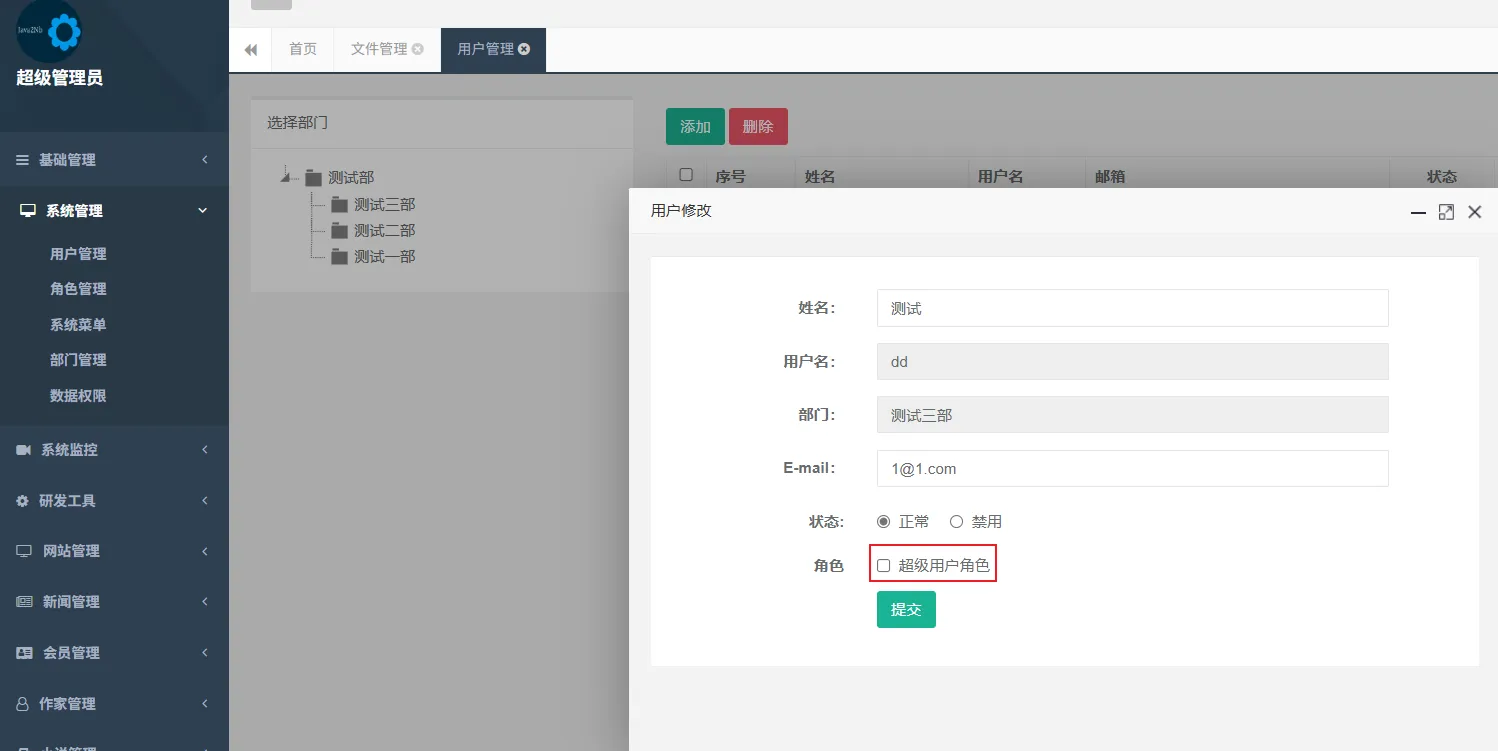This screenshot has height=751, width=1498.
Task: Minimize the 用户修改 dialog
Action: [x=1418, y=212]
